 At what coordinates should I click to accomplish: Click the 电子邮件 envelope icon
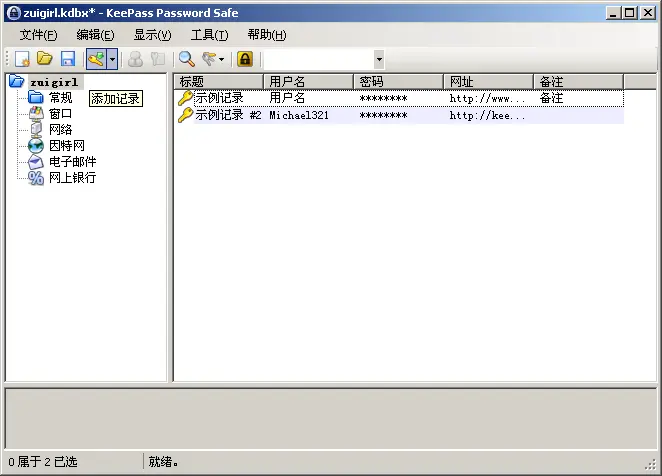36,162
